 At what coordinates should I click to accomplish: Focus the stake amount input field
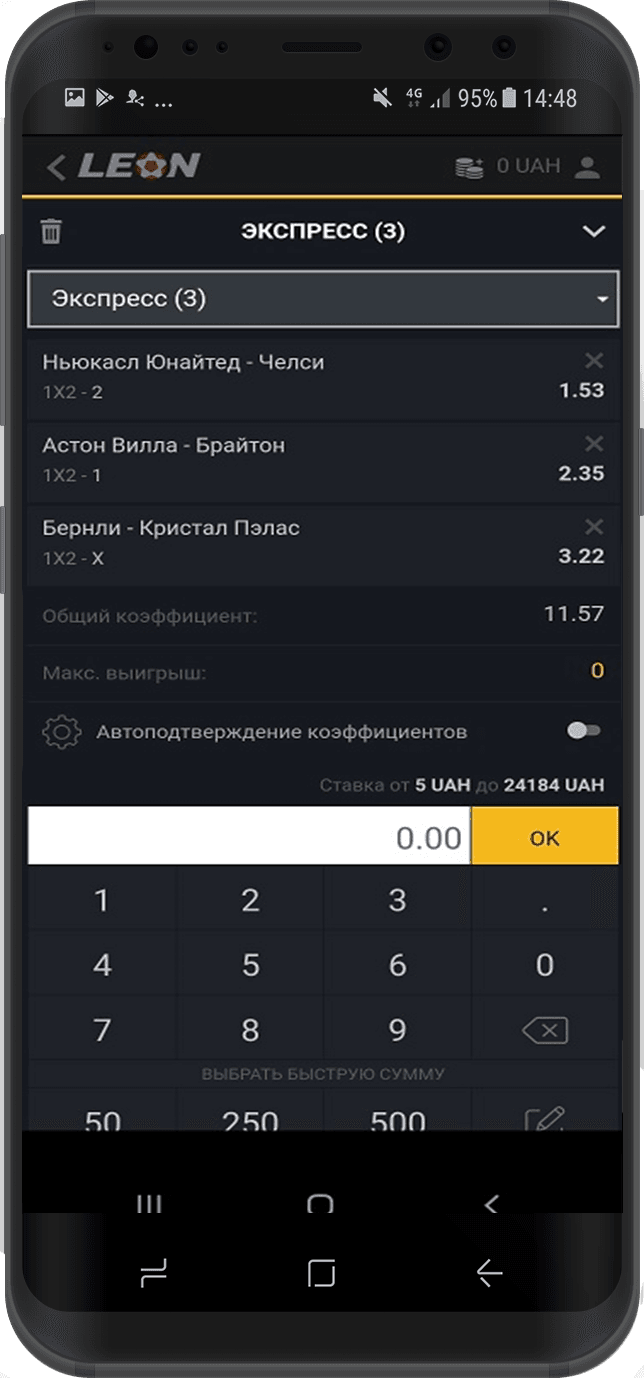(249, 837)
